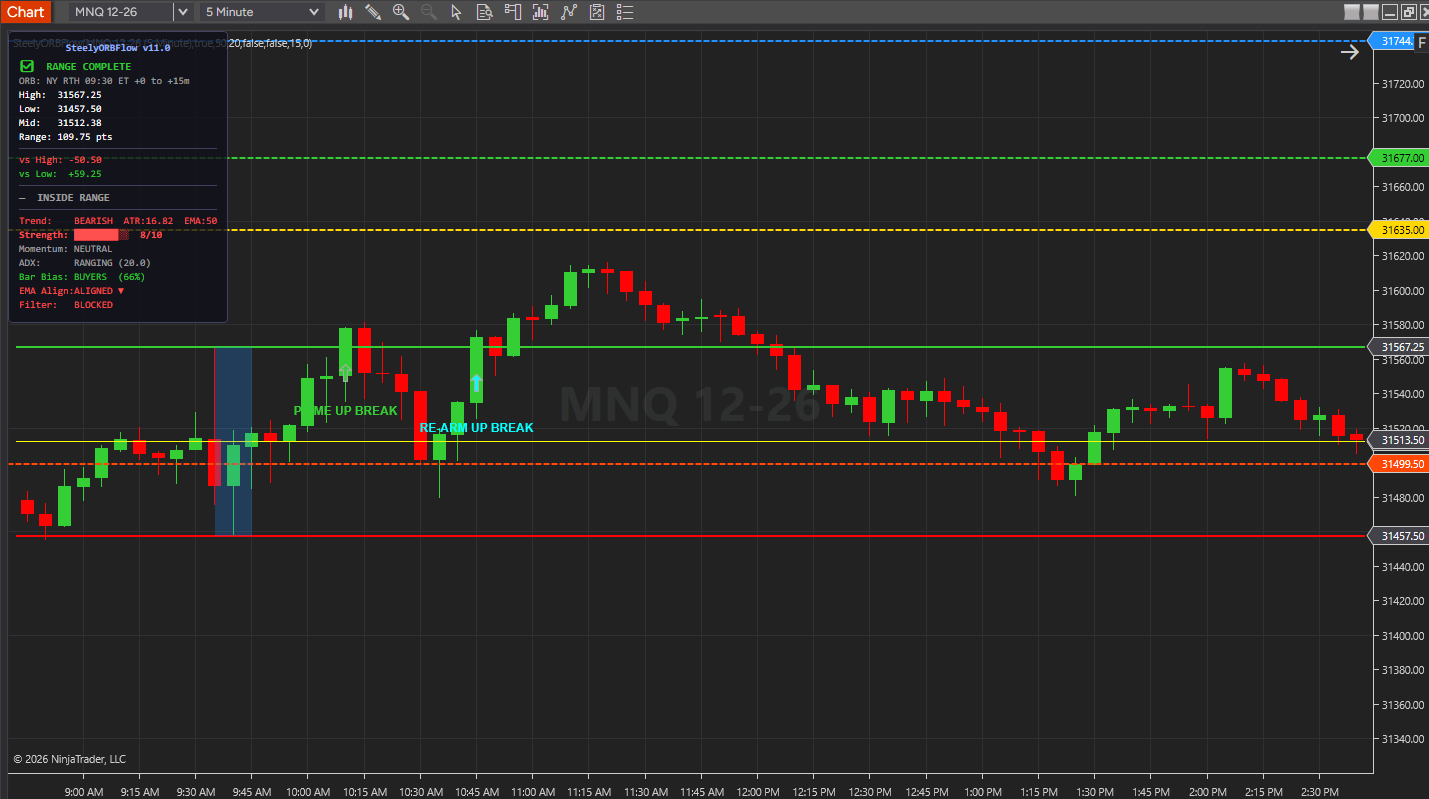Click the Low: 31457.50 row

tap(60, 109)
